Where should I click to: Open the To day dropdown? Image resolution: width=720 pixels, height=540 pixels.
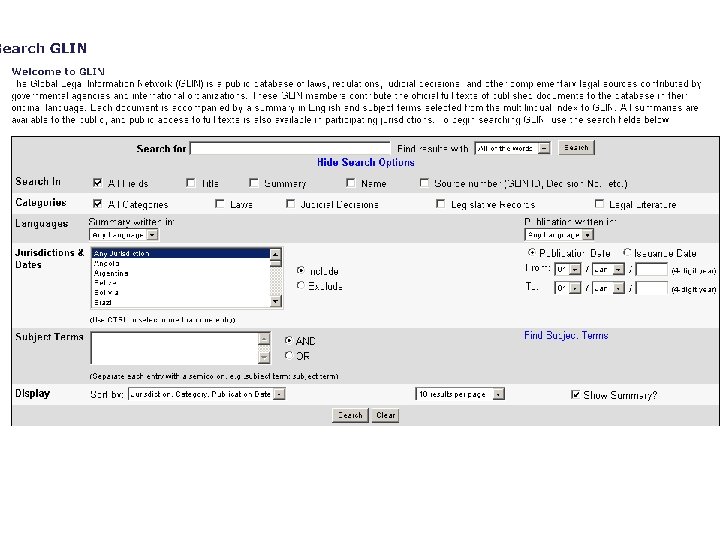pos(568,288)
